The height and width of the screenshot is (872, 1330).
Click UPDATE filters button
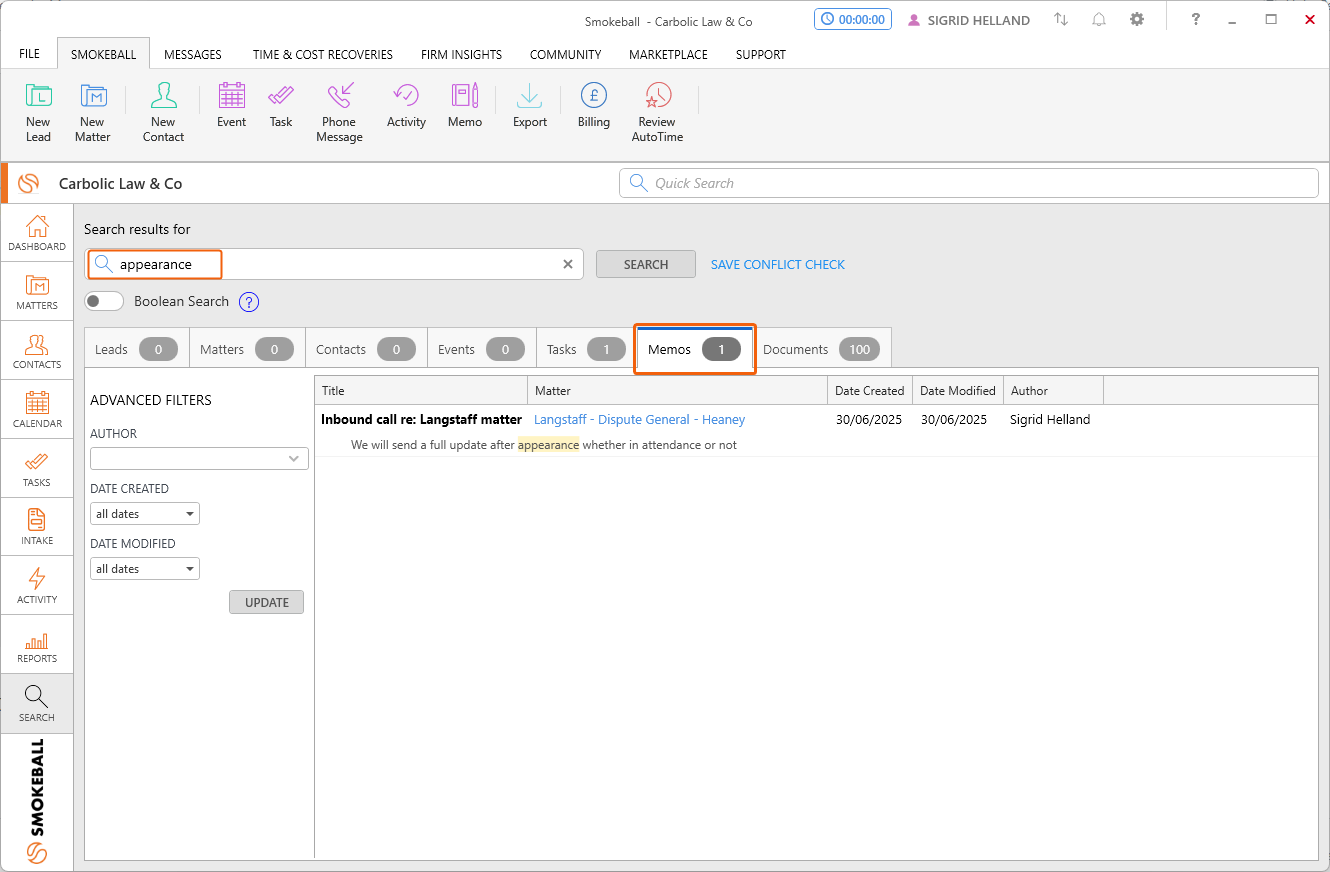click(x=266, y=602)
